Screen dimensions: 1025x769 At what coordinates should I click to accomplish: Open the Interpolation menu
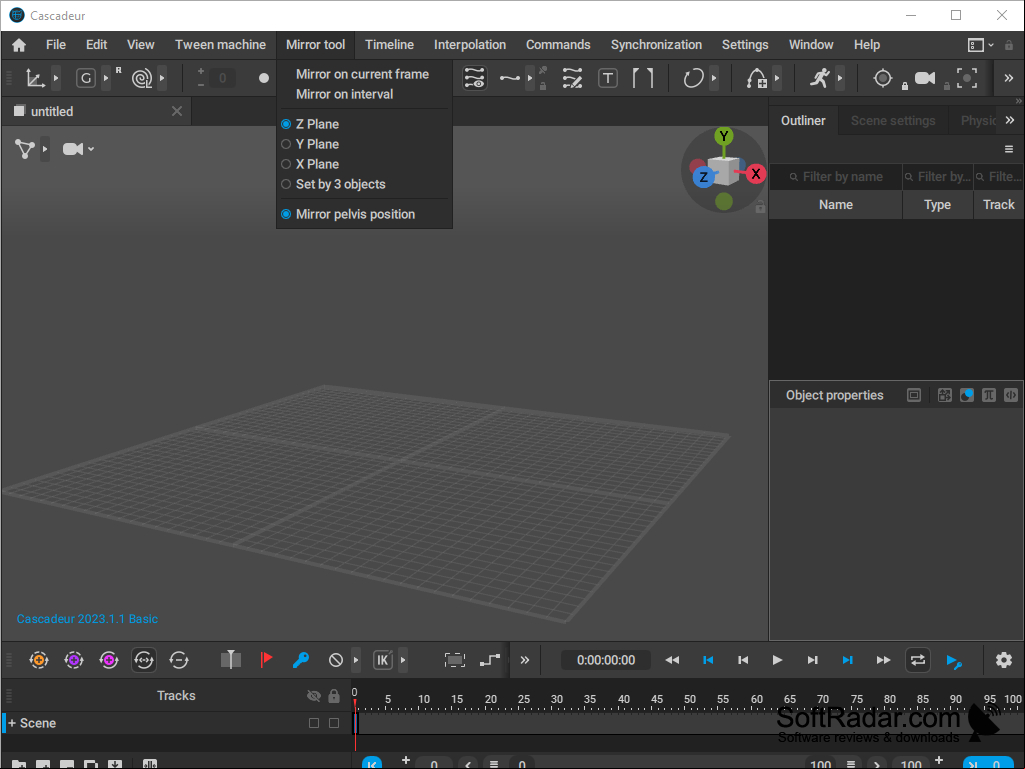(x=469, y=45)
